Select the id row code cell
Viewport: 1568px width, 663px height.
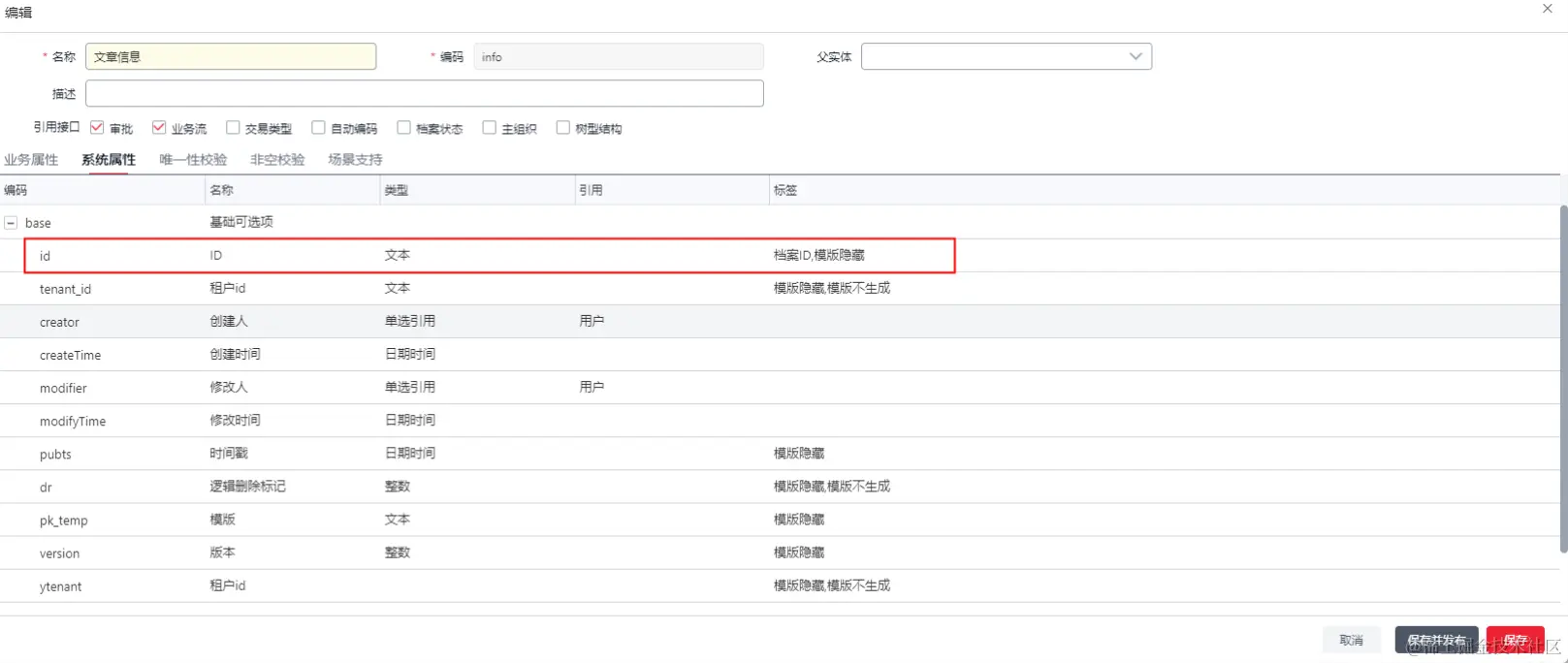pyautogui.click(x=45, y=256)
